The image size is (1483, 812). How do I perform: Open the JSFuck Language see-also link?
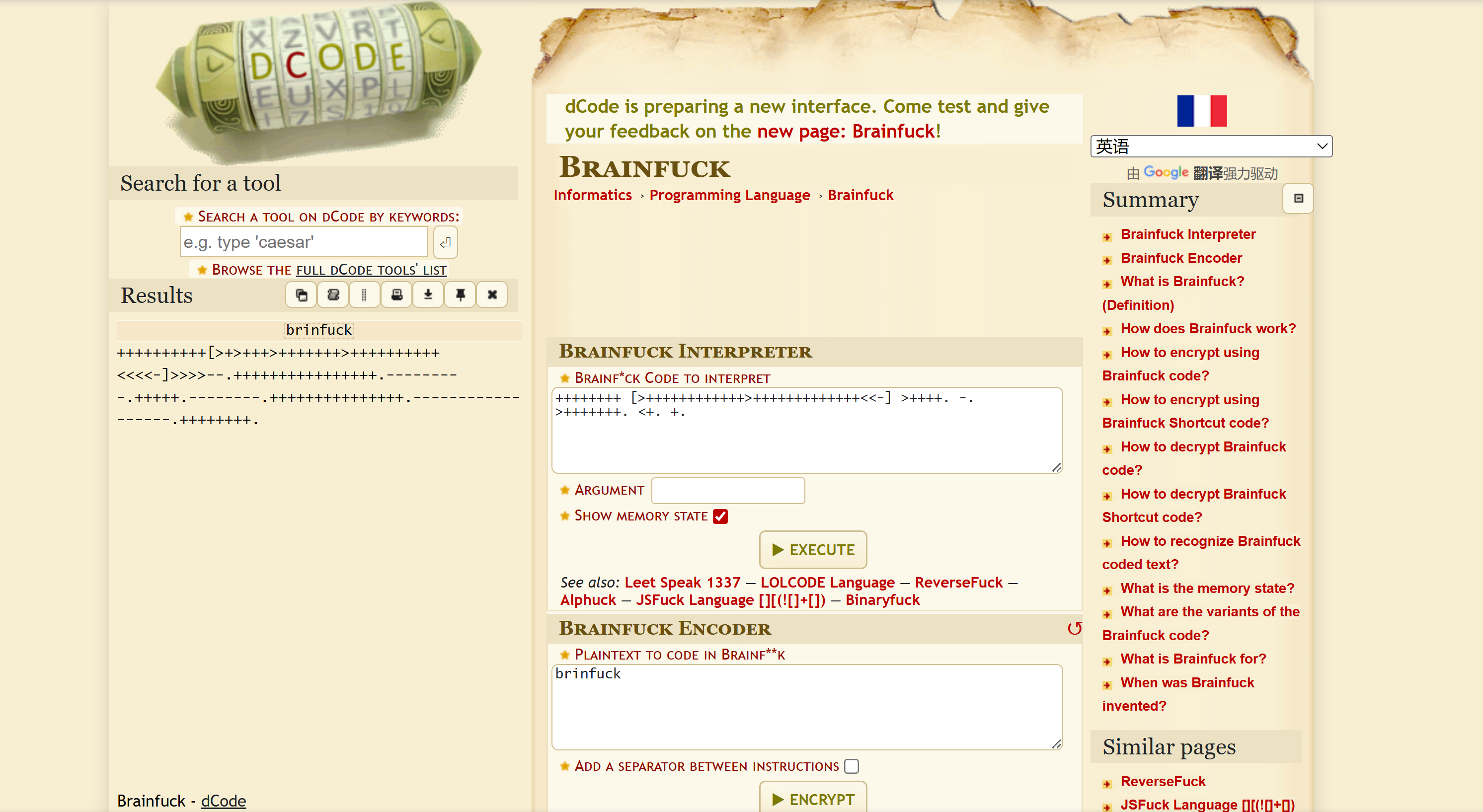tap(730, 600)
